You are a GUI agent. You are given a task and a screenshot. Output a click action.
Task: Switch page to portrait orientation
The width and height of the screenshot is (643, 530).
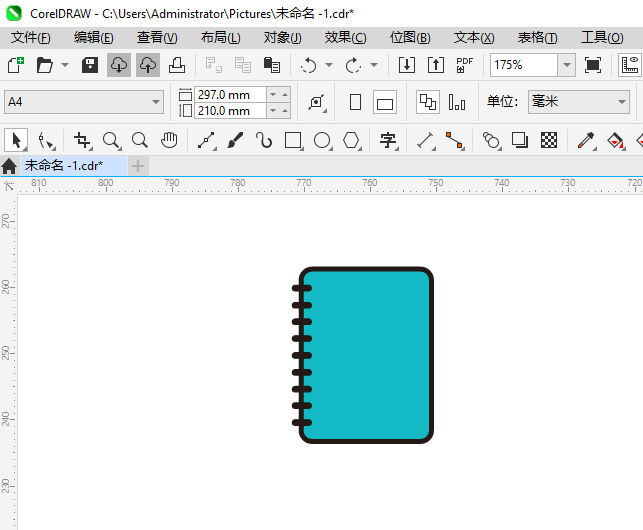[x=355, y=102]
